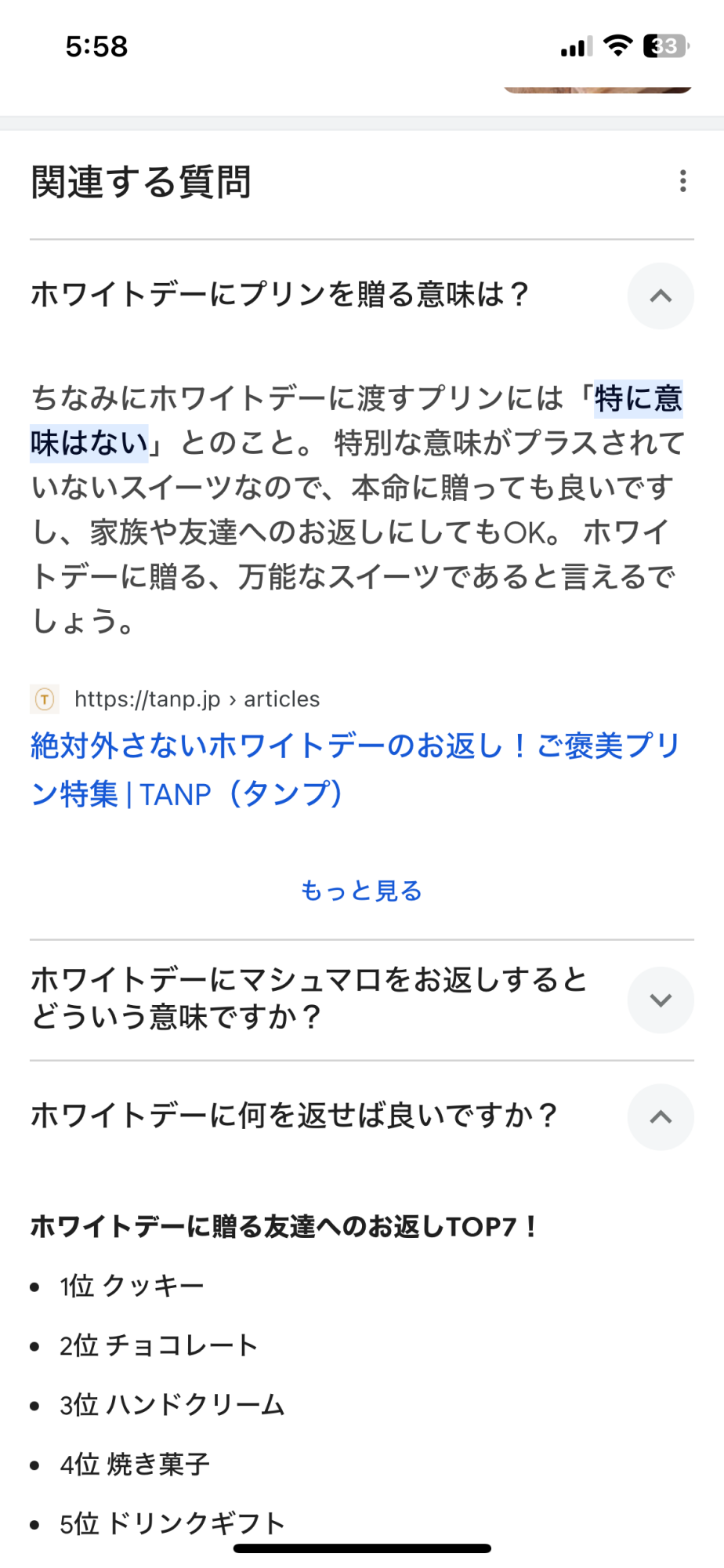Tap the マシュマロをお返し question title
The image size is (724, 1568).
[x=309, y=998]
